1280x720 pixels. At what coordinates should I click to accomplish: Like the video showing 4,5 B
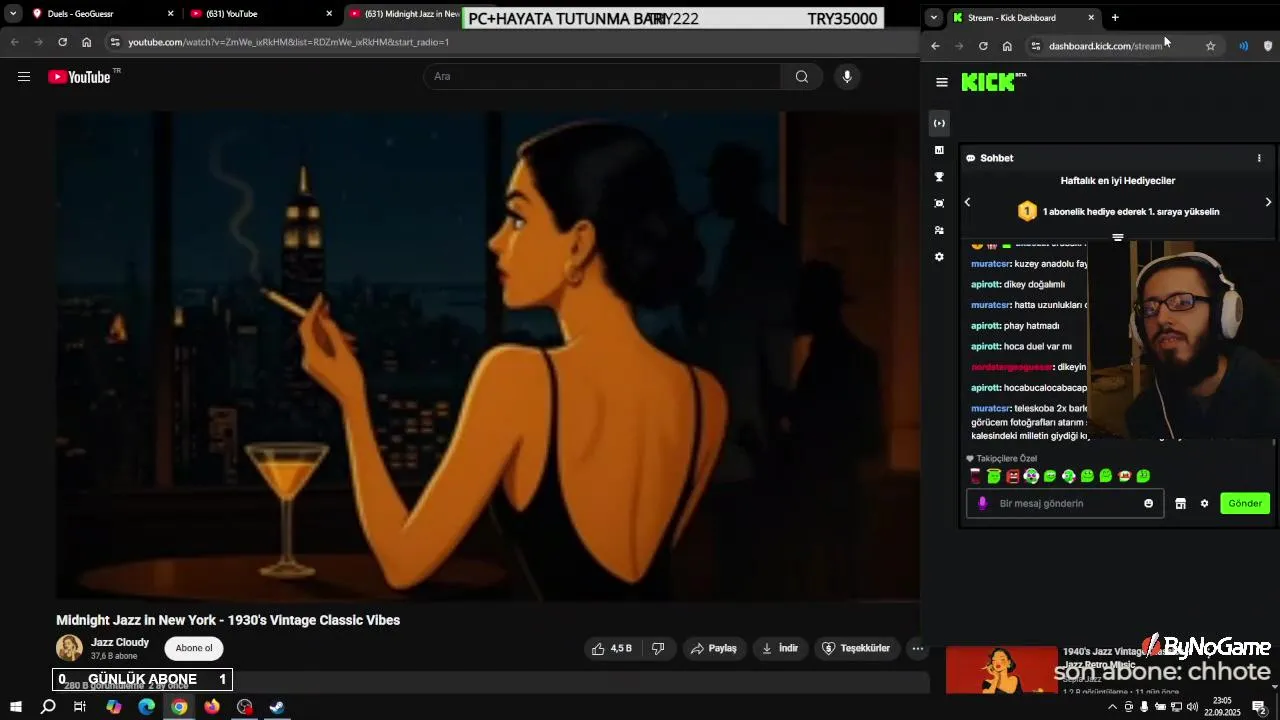611,648
